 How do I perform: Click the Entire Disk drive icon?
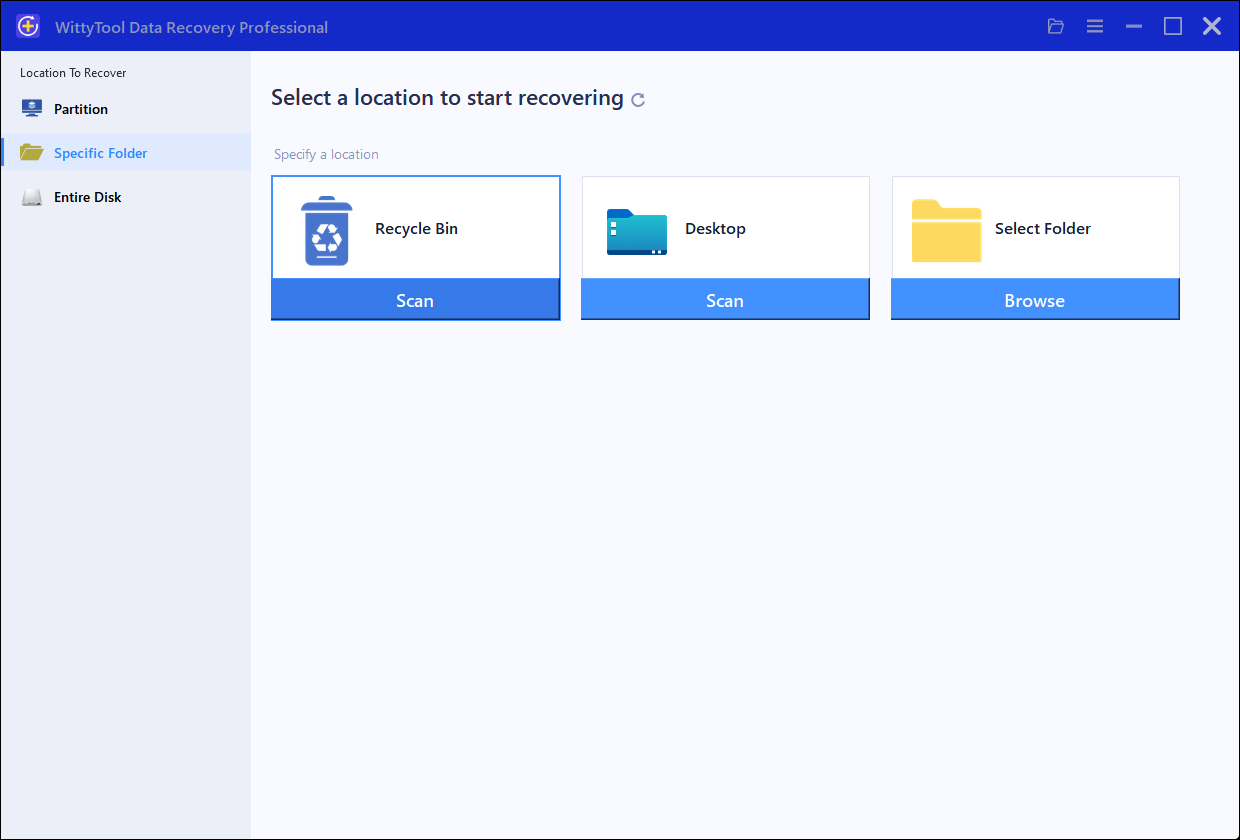(x=32, y=196)
